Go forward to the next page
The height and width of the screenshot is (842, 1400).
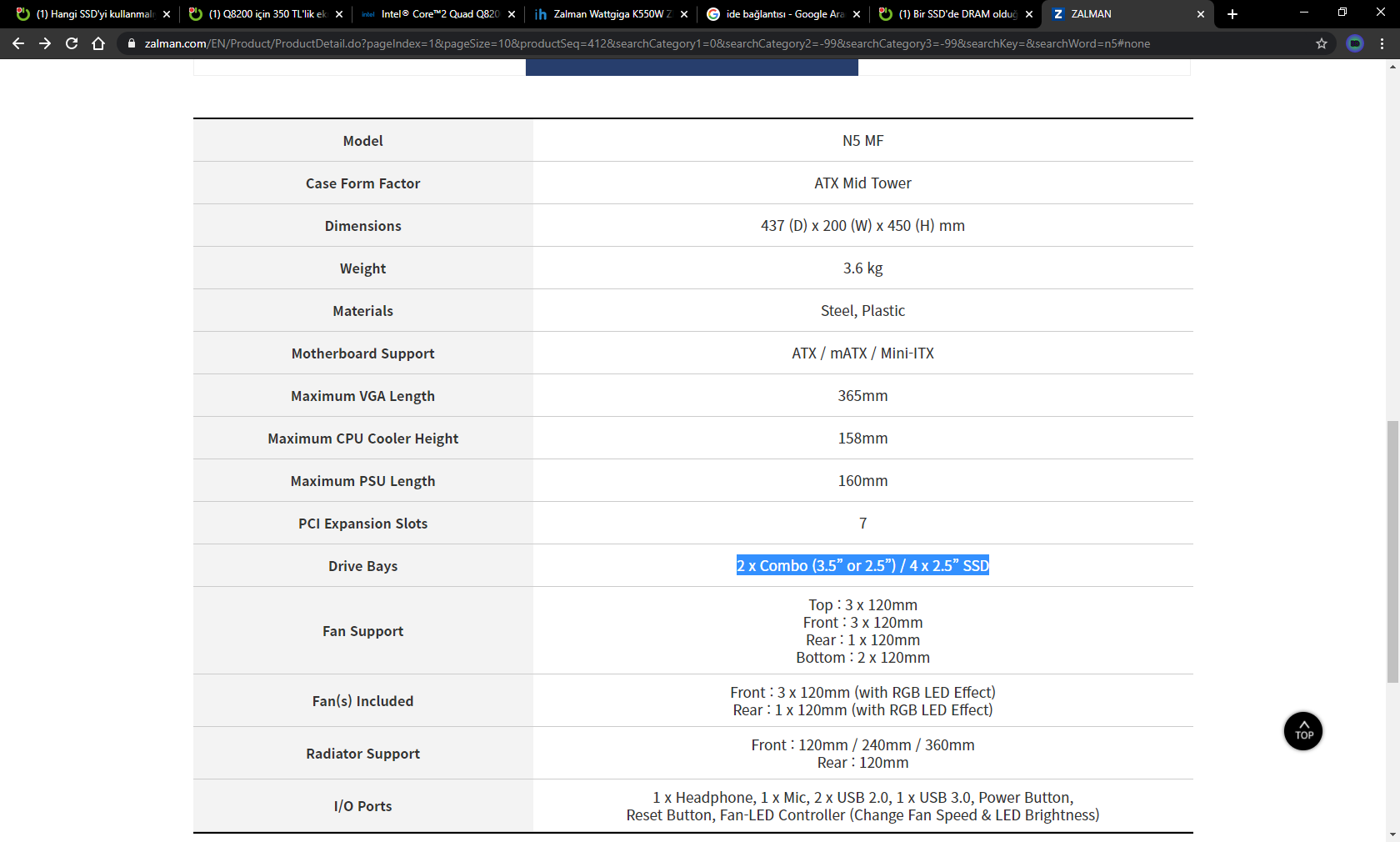[x=45, y=43]
